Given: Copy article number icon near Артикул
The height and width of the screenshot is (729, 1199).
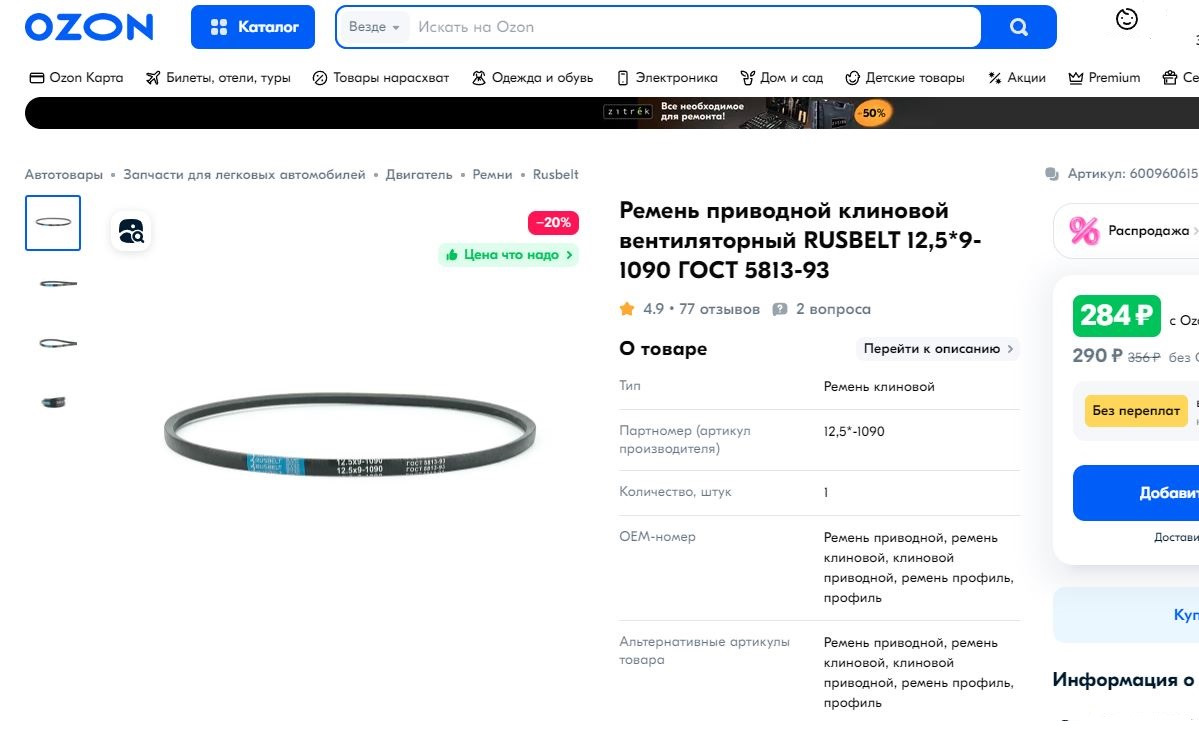Looking at the screenshot, I should [1052, 174].
